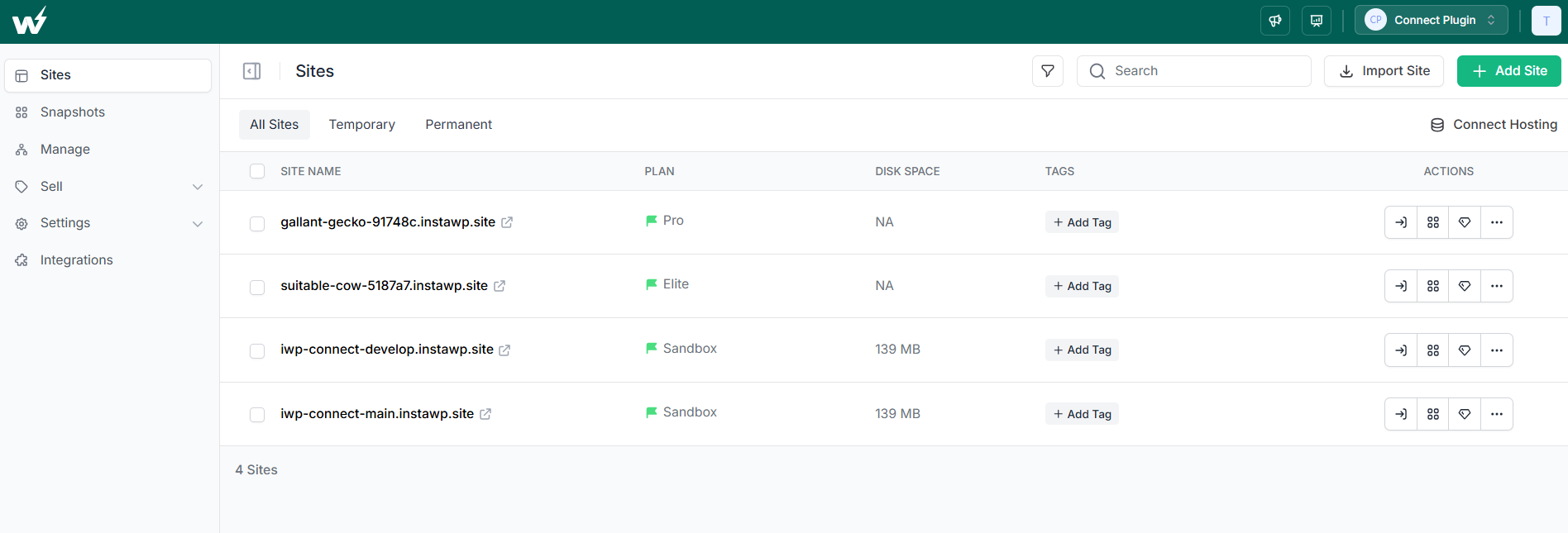Viewport: 1568px width, 533px height.
Task: Click the Import Site button
Action: 1384,71
